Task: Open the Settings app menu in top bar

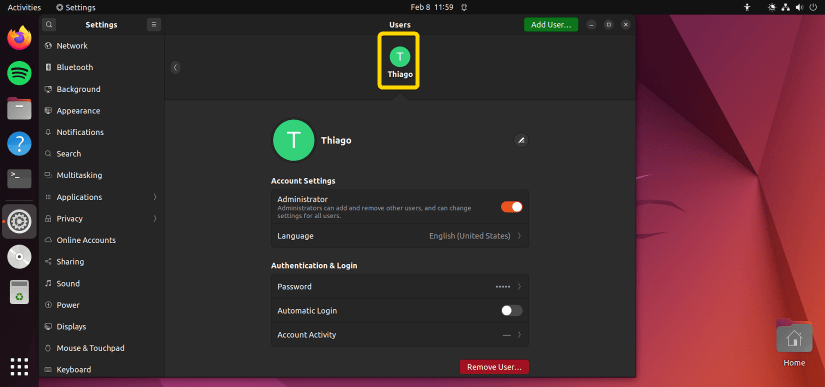Action: coord(76,7)
